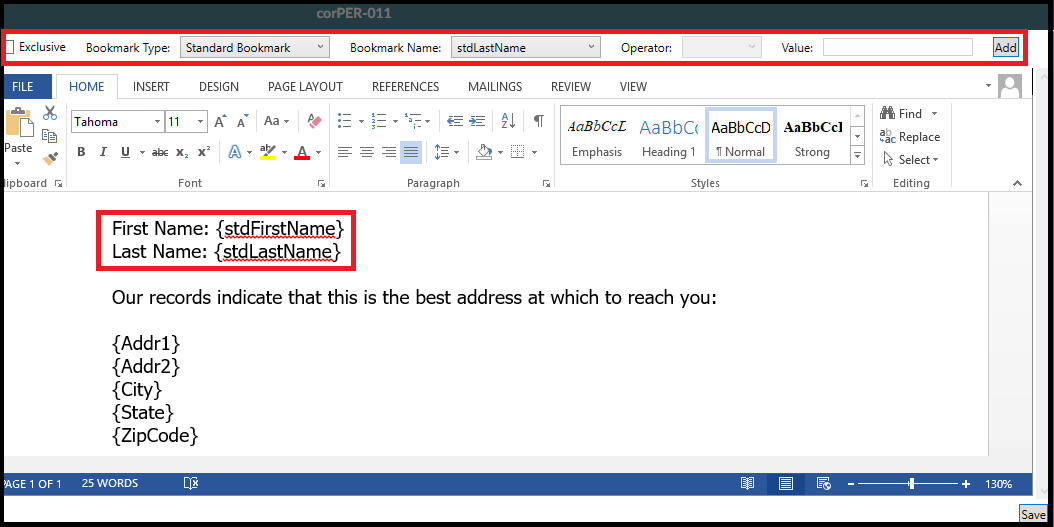
Task: Adjust the zoom slider handle
Action: click(x=911, y=484)
